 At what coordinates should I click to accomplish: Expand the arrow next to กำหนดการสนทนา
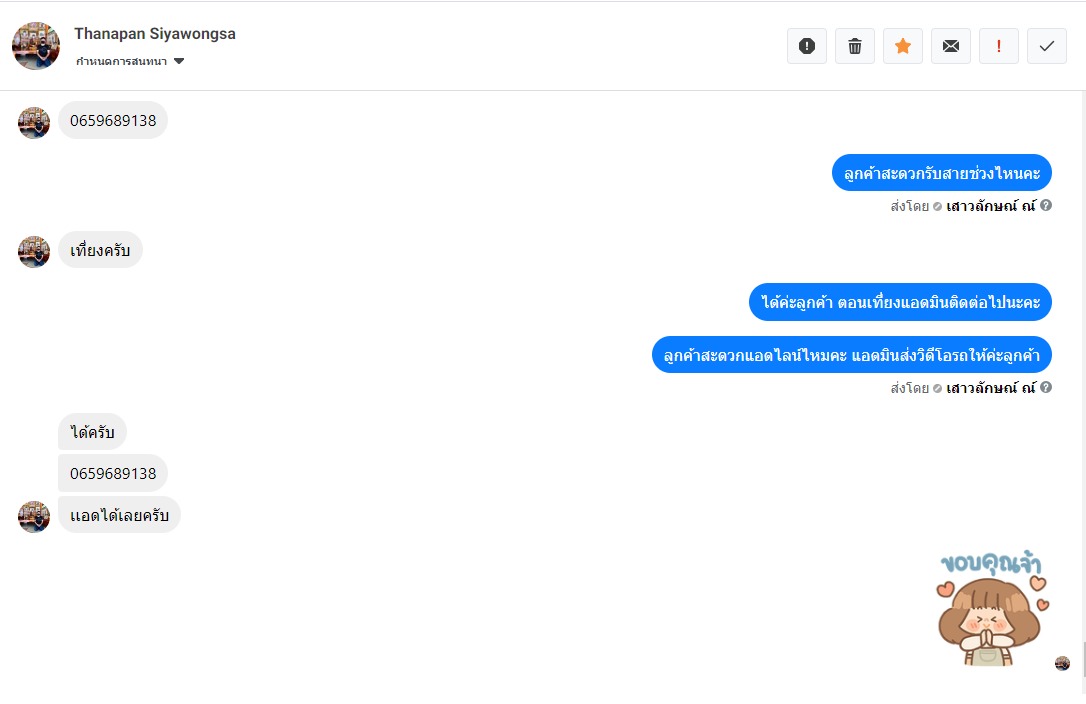click(x=179, y=61)
